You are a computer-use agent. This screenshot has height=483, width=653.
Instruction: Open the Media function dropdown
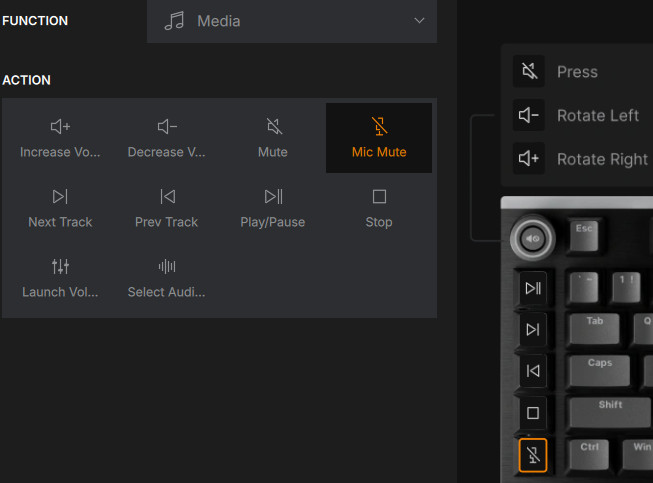(292, 21)
